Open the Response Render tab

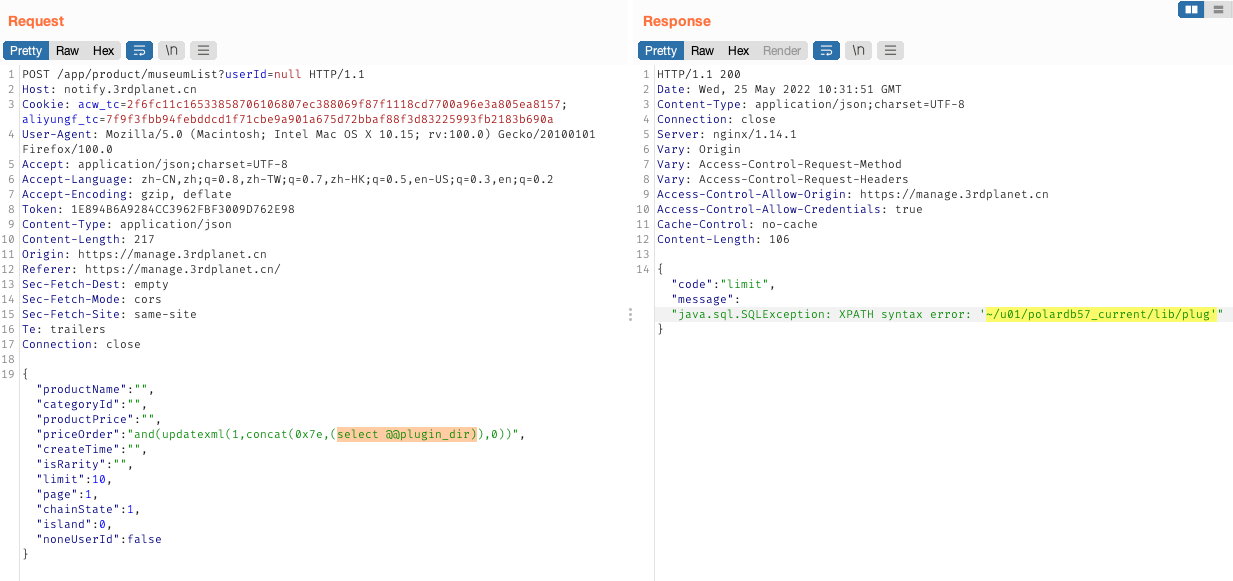782,51
